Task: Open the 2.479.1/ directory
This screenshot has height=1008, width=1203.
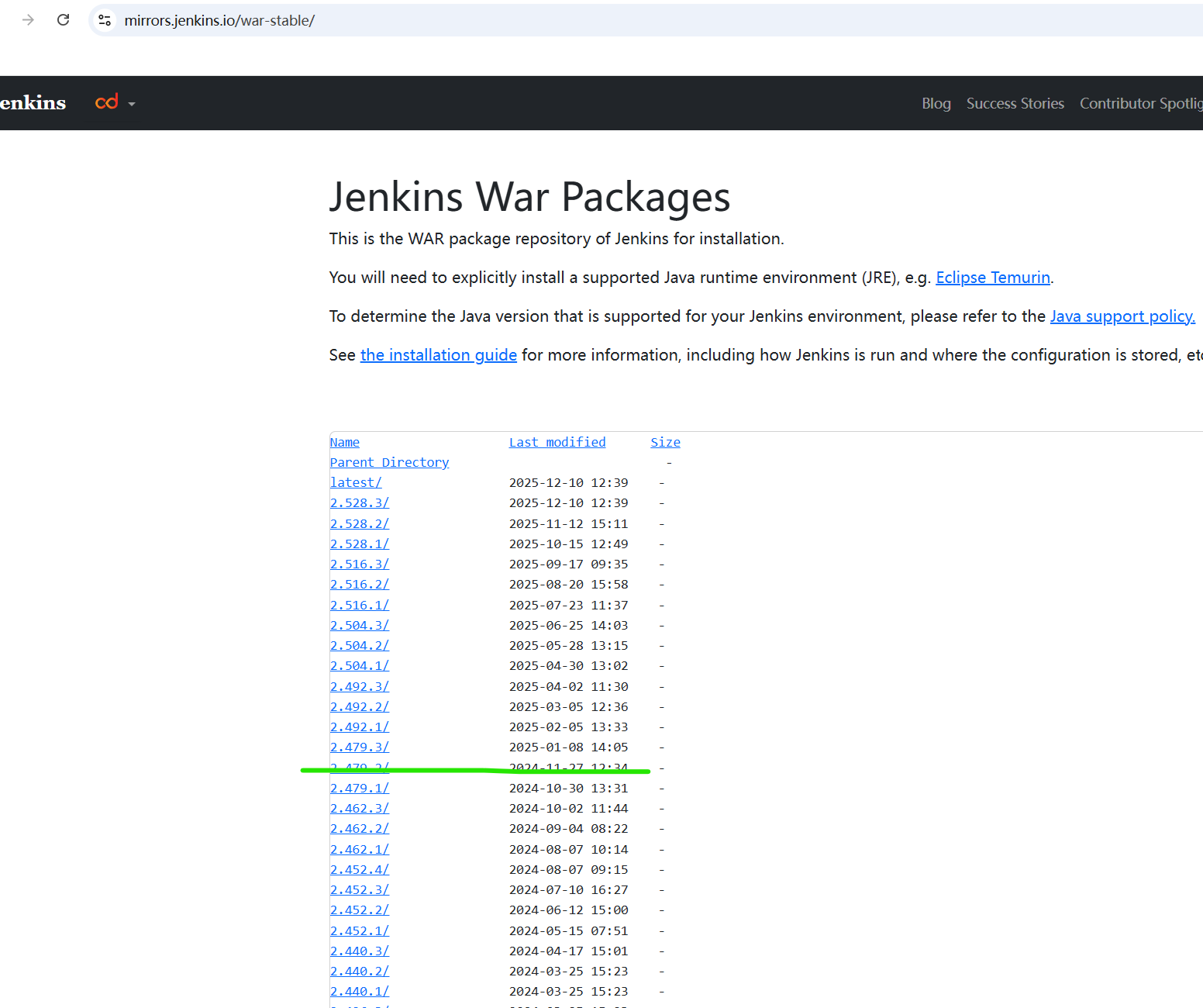Action: (x=360, y=788)
